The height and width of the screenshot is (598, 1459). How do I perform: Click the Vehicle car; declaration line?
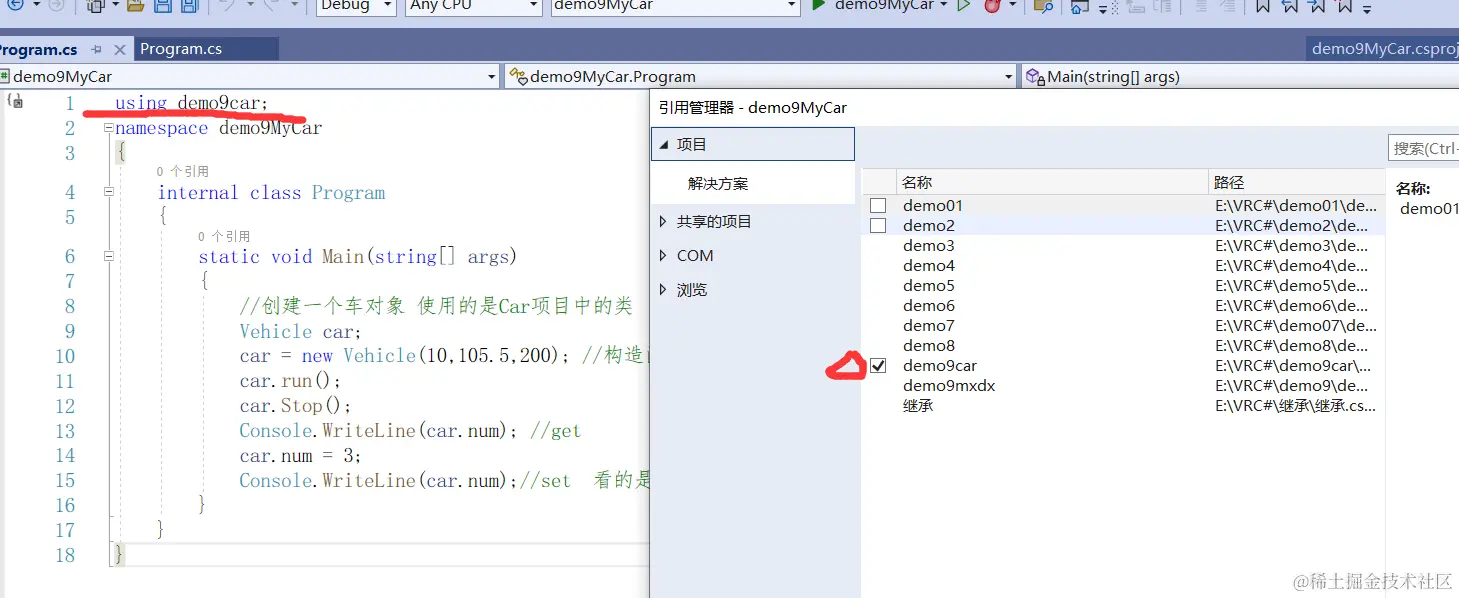(300, 331)
